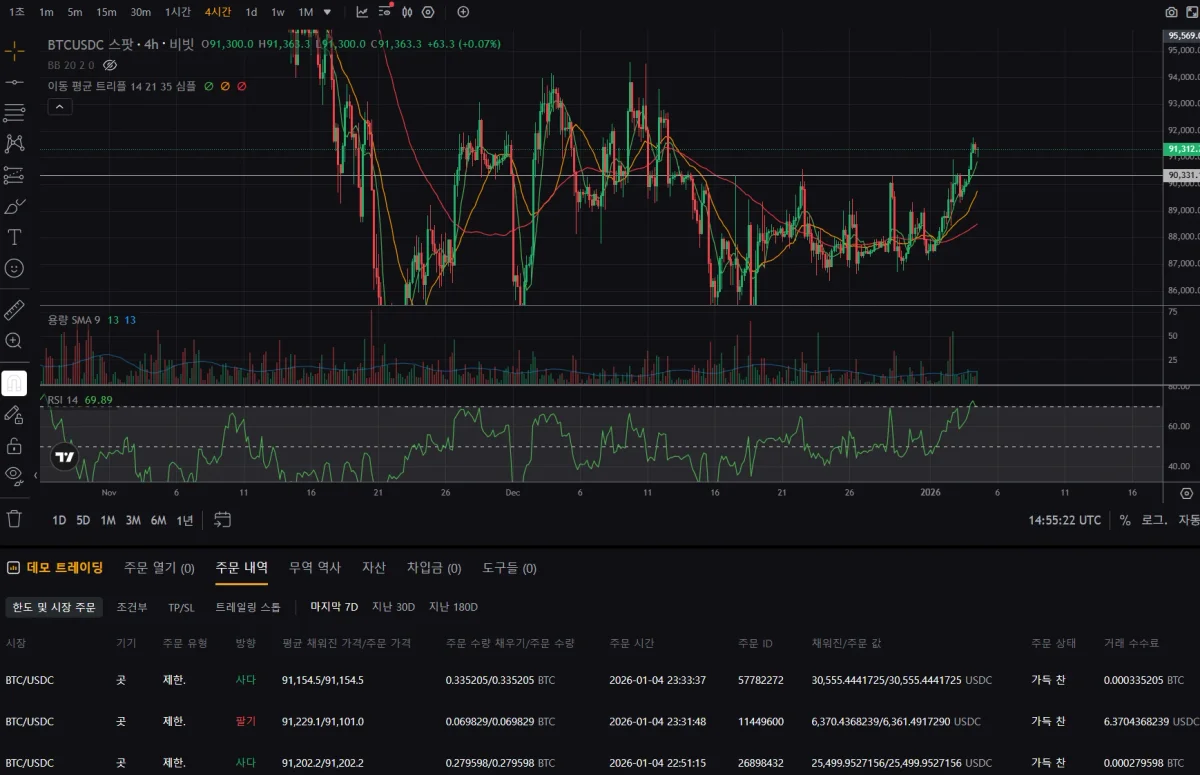Toggle the lock all drawings padlock
The width and height of the screenshot is (1200, 775).
tap(14, 445)
